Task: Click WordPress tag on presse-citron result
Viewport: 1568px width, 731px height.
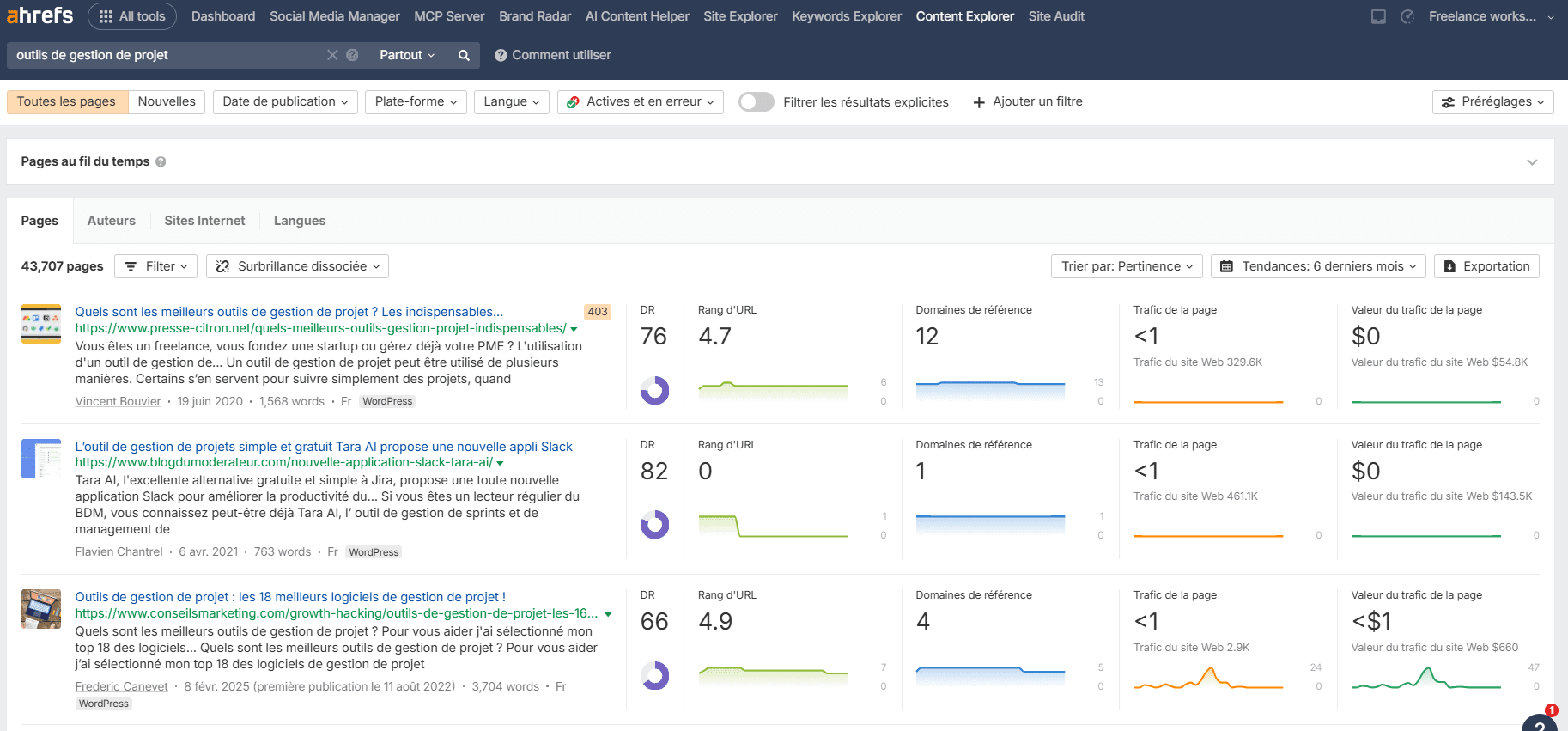Action: coord(387,401)
